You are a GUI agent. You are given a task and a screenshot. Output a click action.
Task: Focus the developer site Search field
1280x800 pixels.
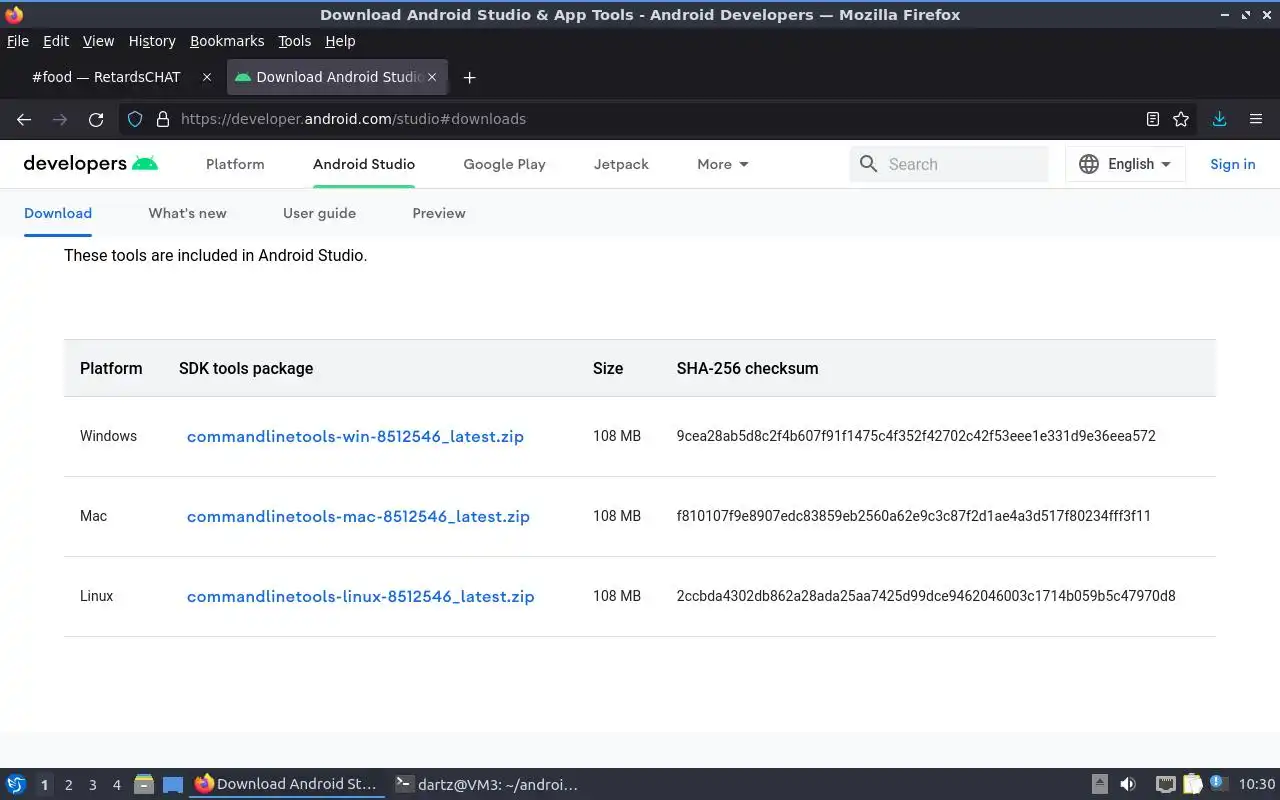tap(949, 164)
